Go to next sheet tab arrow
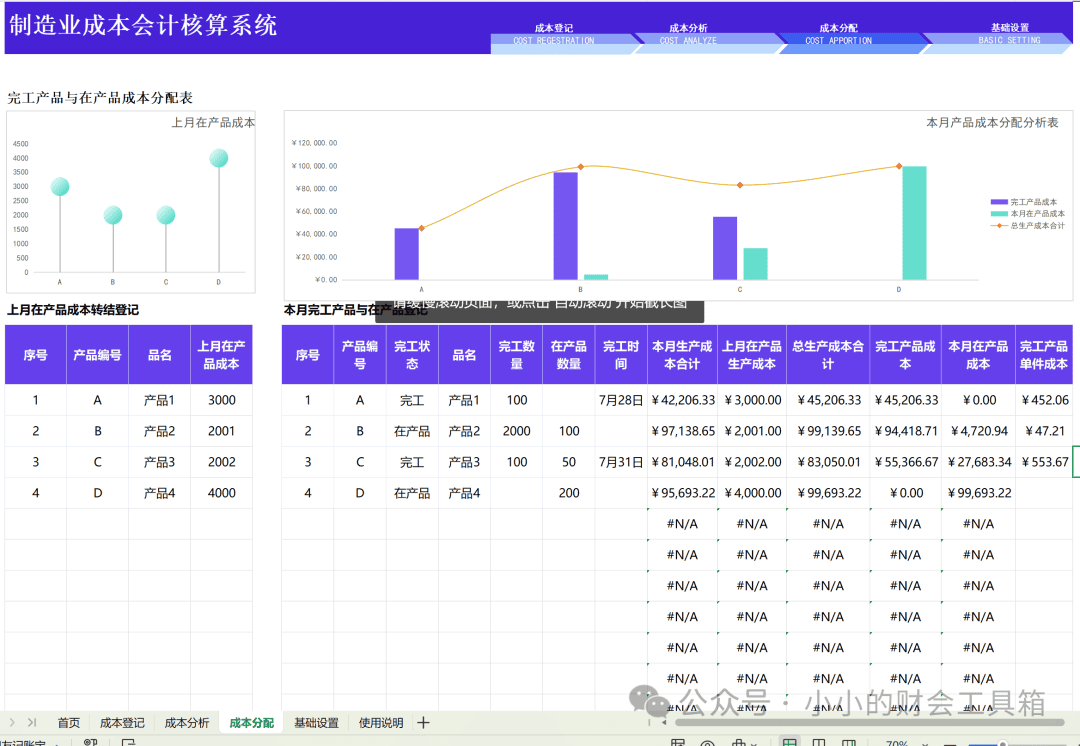This screenshot has width=1080, height=746. click(x=12, y=723)
